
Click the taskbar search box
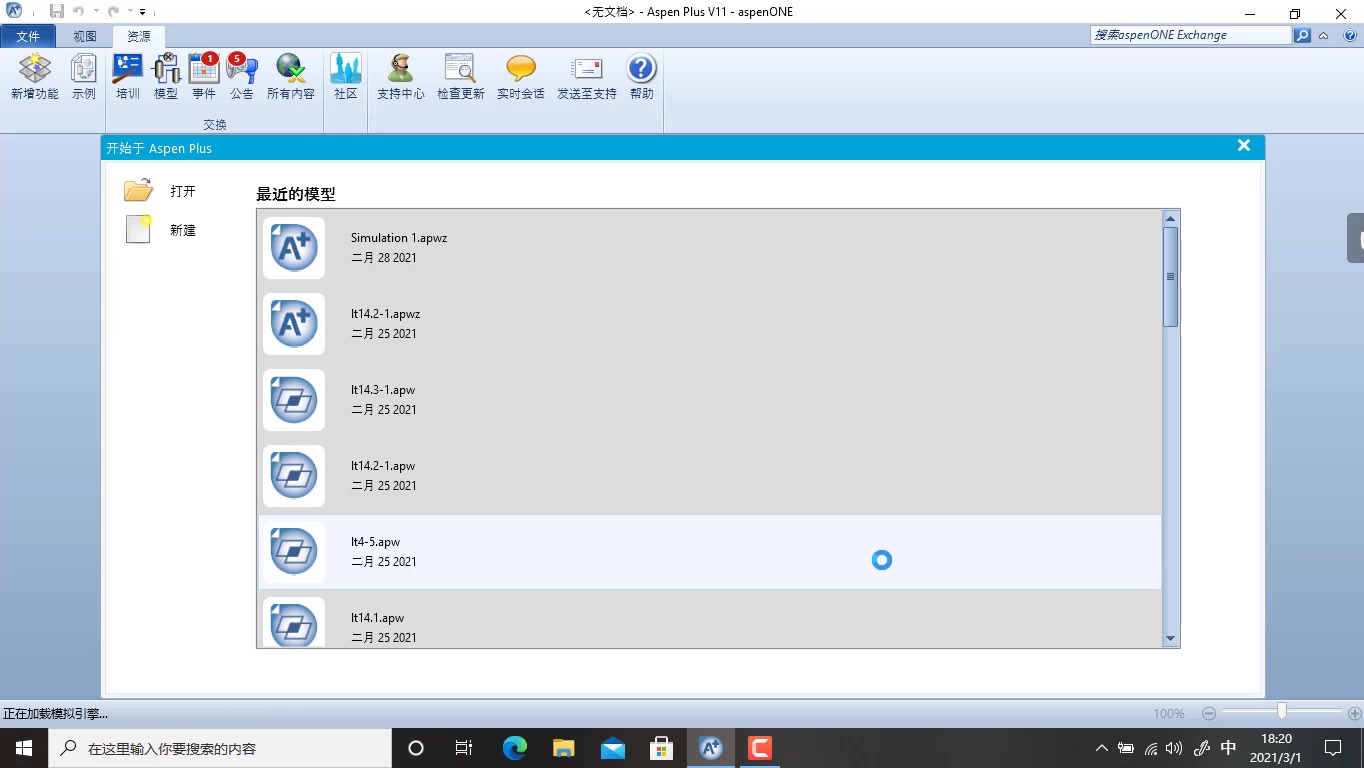(220, 748)
